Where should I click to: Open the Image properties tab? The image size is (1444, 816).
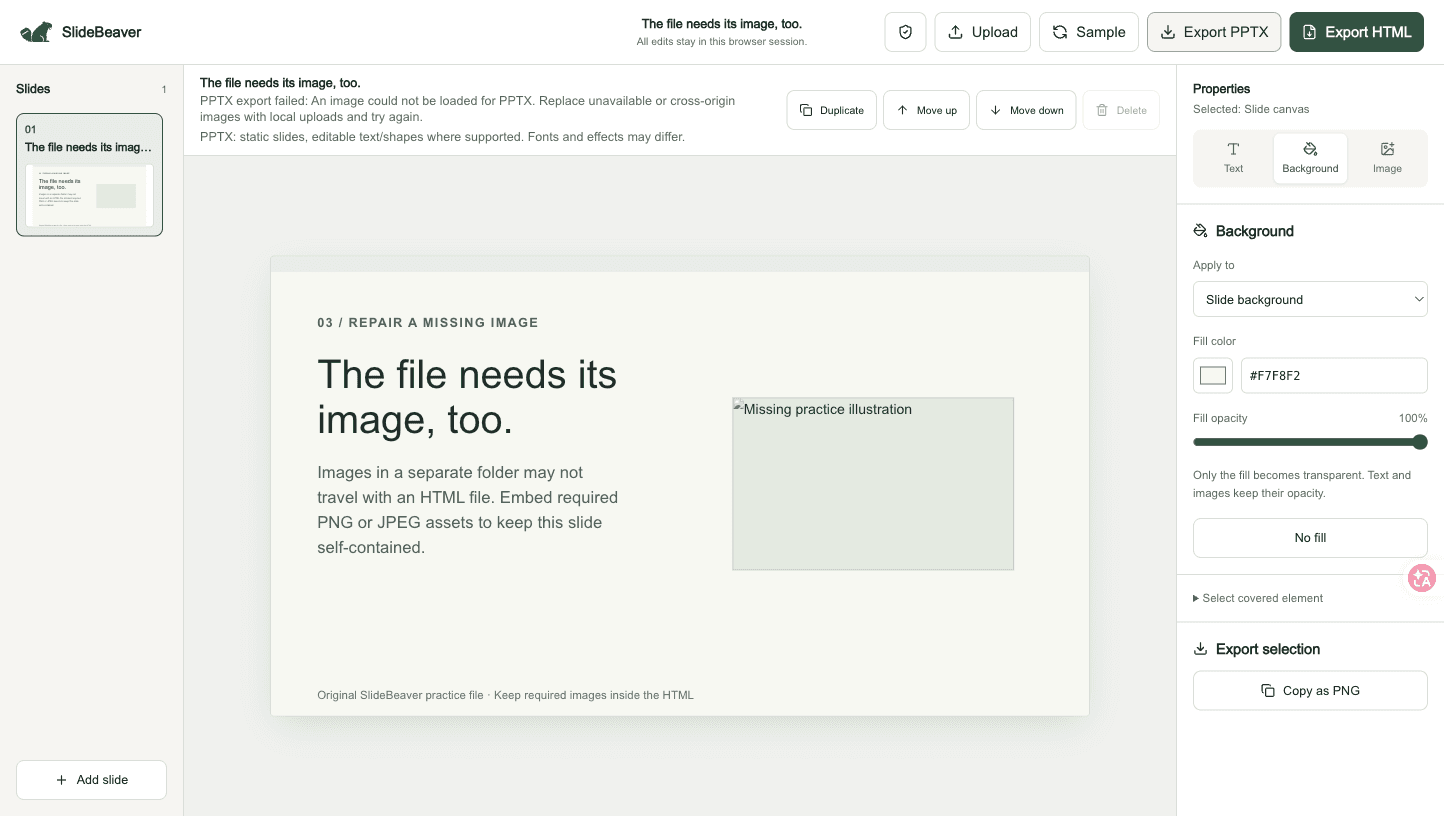point(1387,158)
